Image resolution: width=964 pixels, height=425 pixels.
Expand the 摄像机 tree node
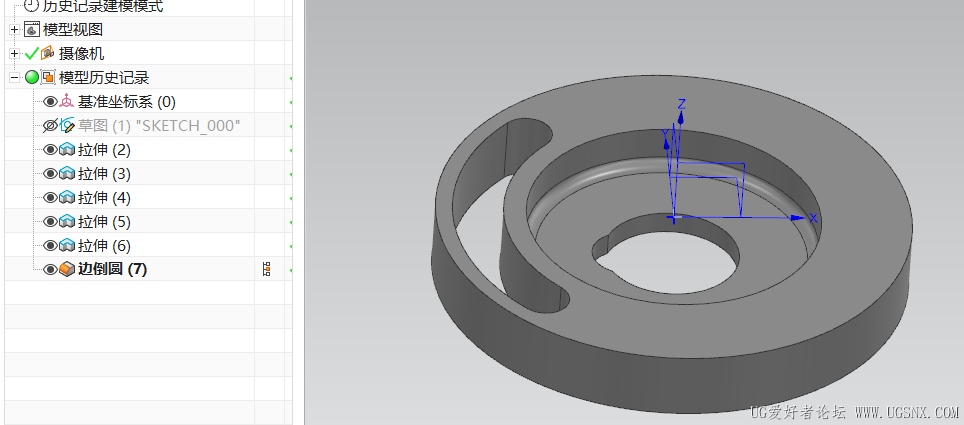tap(15, 54)
